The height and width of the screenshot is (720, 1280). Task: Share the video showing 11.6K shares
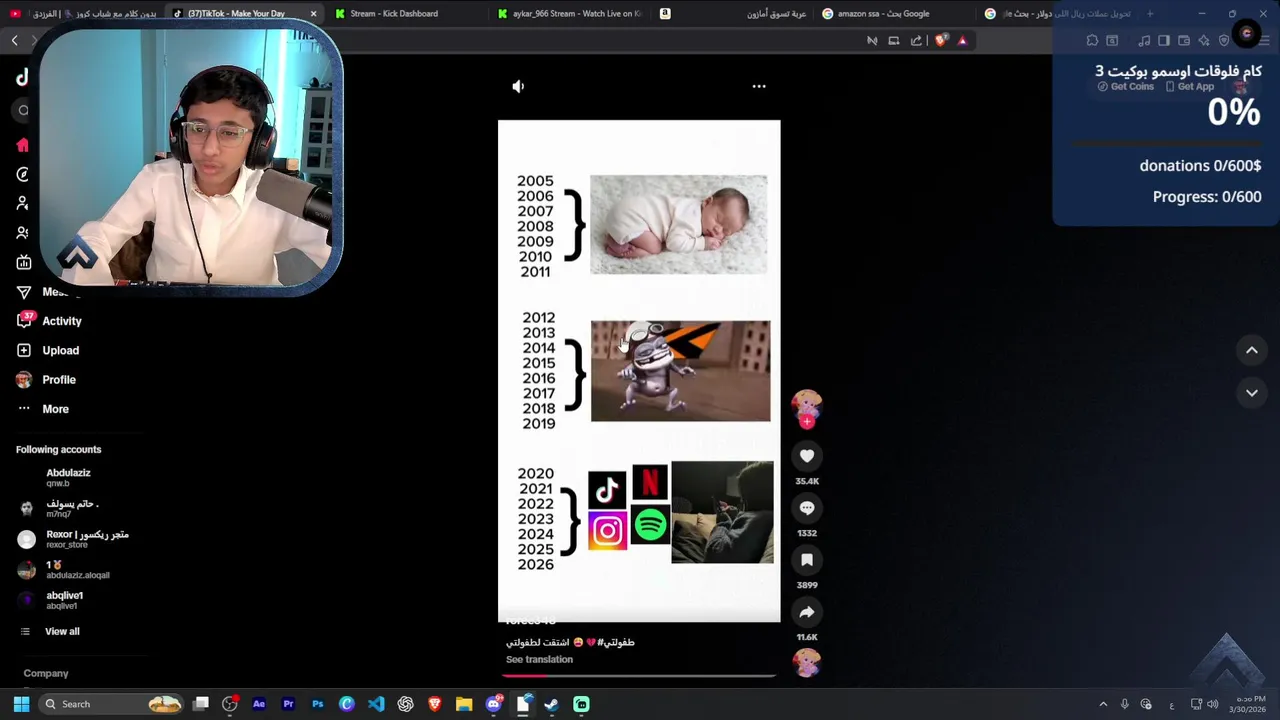807,612
